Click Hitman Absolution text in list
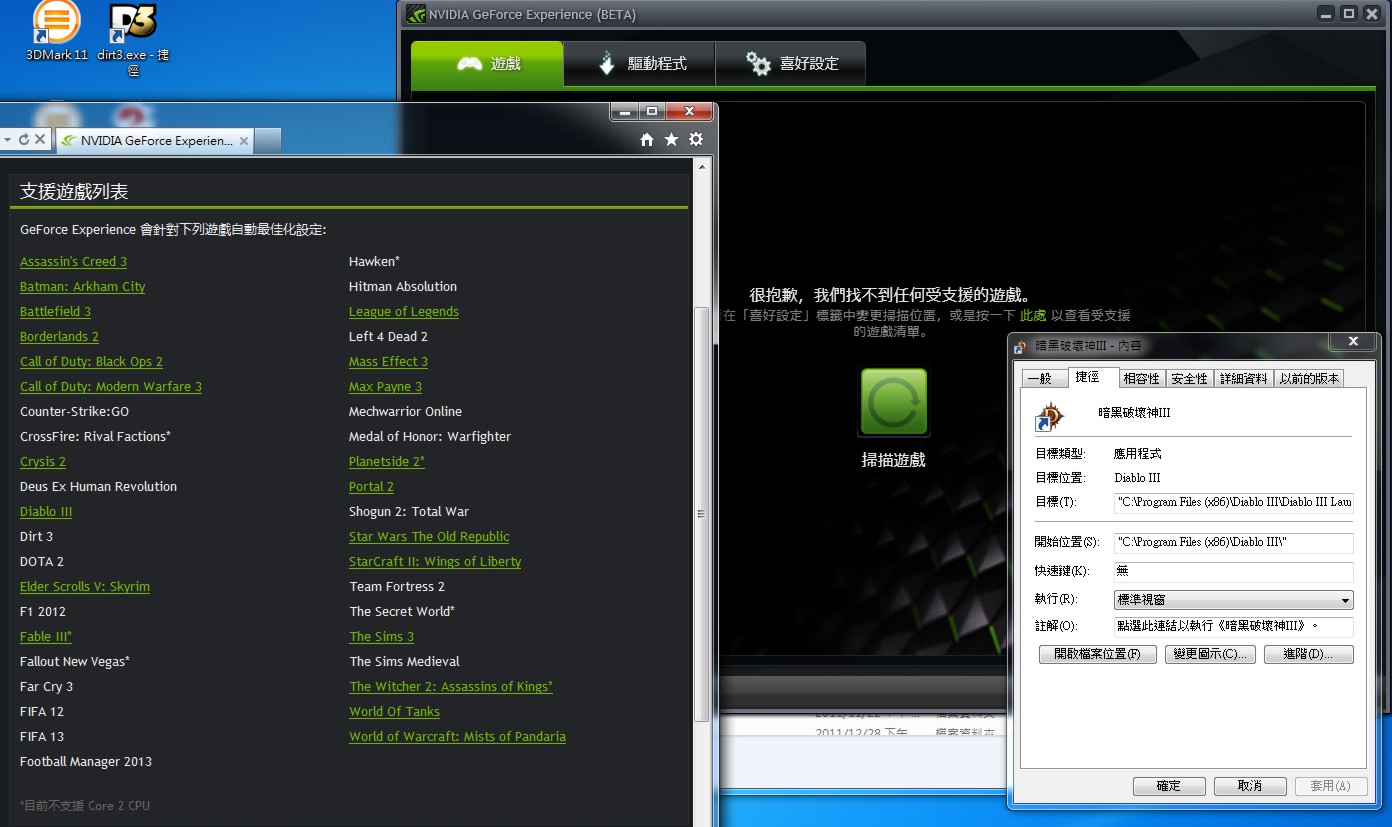The height and width of the screenshot is (827, 1392). click(403, 287)
